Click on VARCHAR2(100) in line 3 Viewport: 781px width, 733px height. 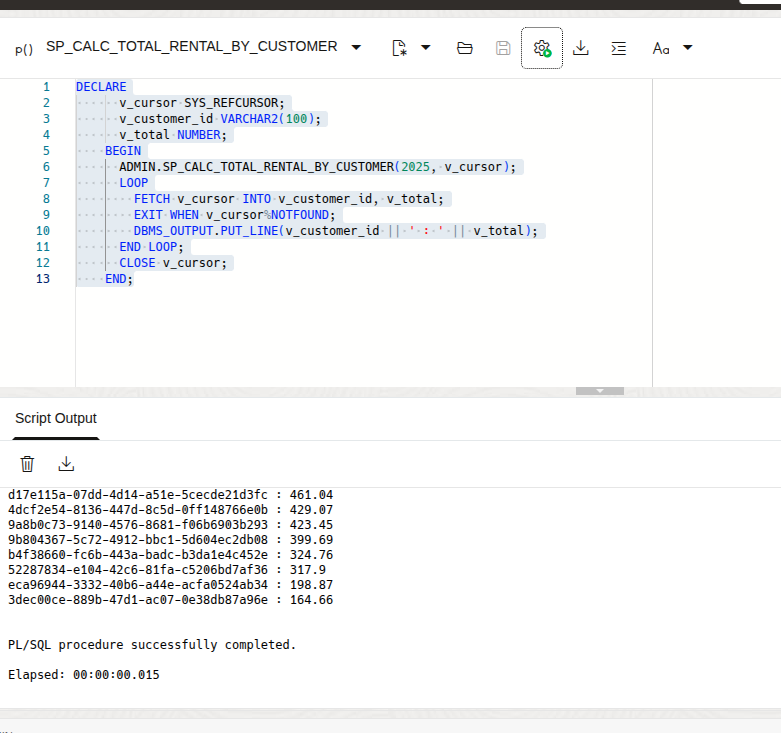point(267,119)
